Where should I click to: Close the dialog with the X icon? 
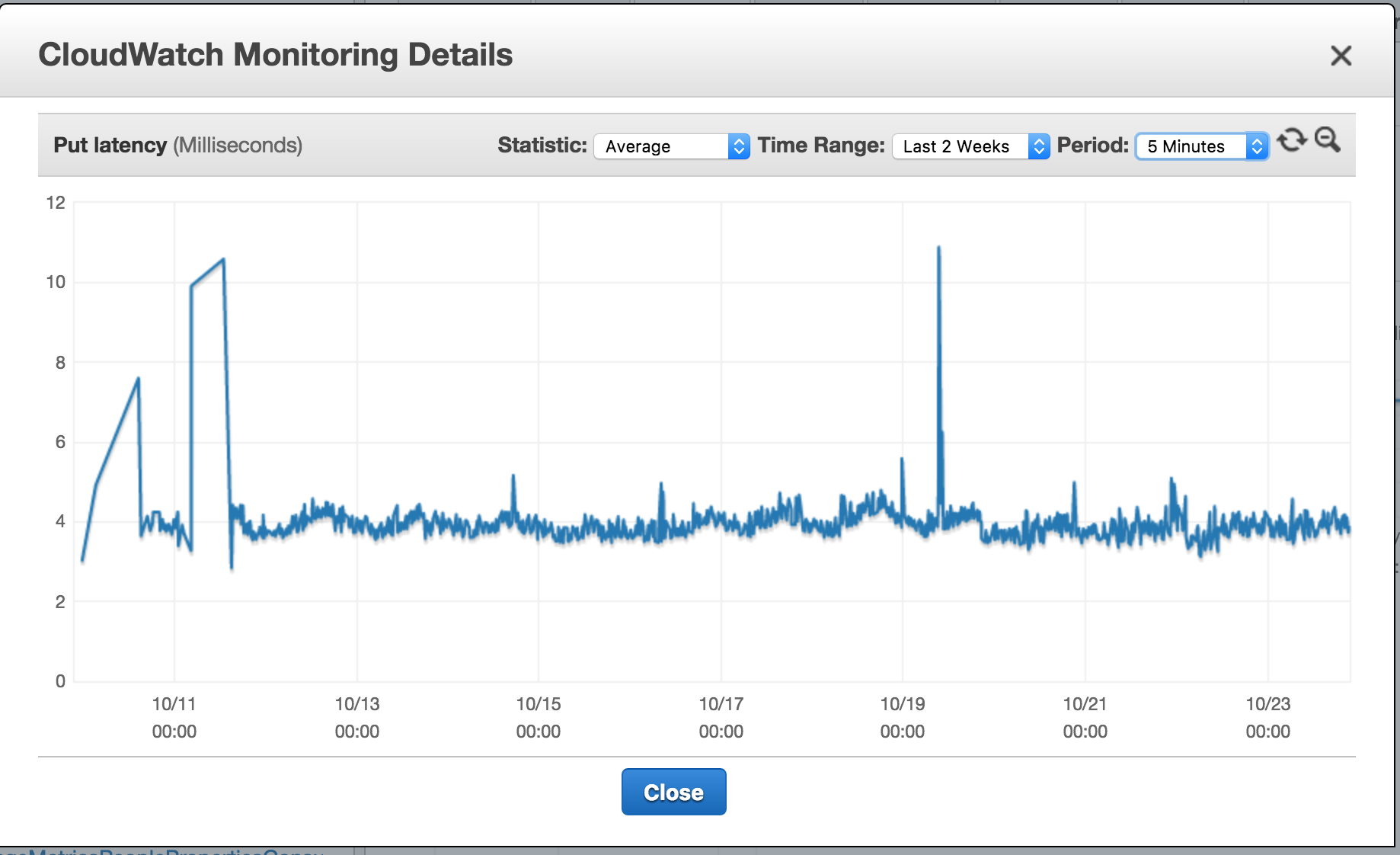[x=1341, y=56]
